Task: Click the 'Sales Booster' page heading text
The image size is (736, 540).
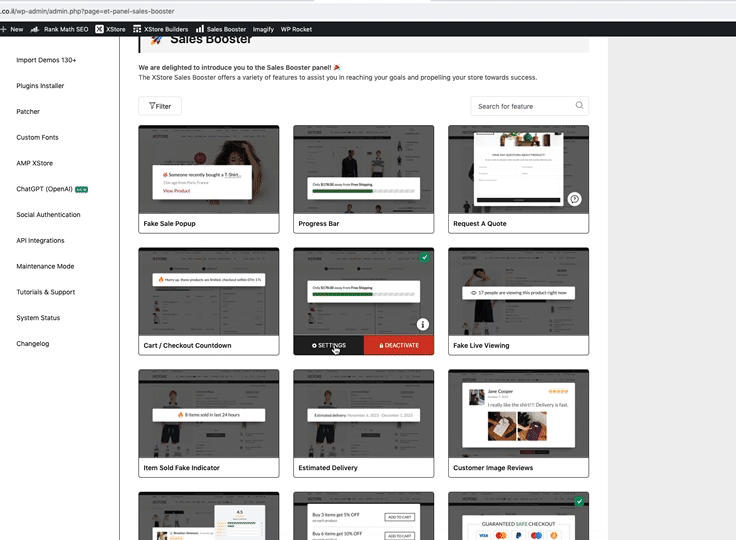Action: coord(211,39)
